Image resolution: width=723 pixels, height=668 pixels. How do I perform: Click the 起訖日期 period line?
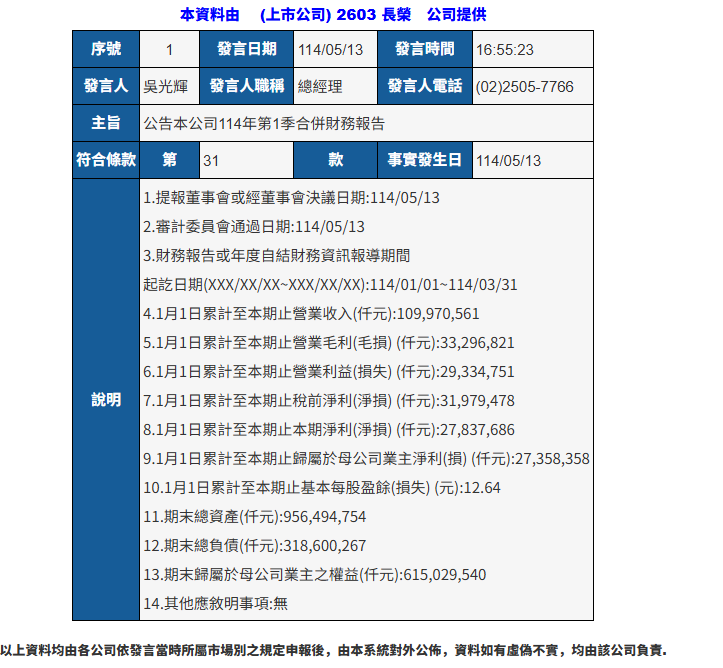coord(330,285)
